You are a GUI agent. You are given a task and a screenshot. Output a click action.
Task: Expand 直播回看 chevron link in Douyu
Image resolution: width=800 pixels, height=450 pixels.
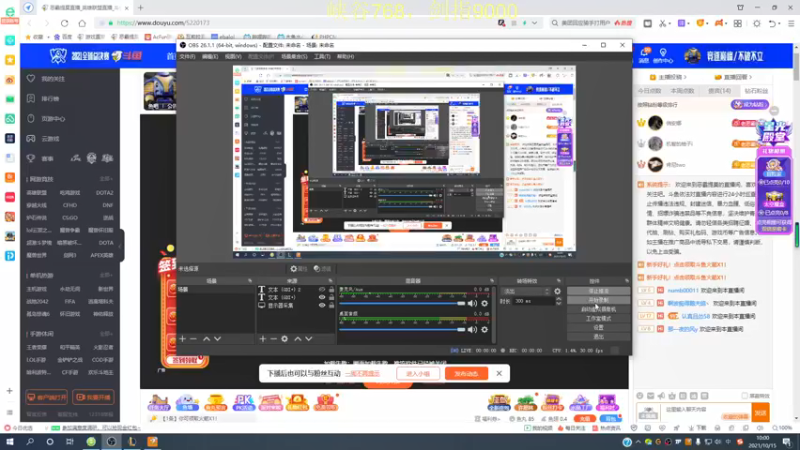click(733, 78)
